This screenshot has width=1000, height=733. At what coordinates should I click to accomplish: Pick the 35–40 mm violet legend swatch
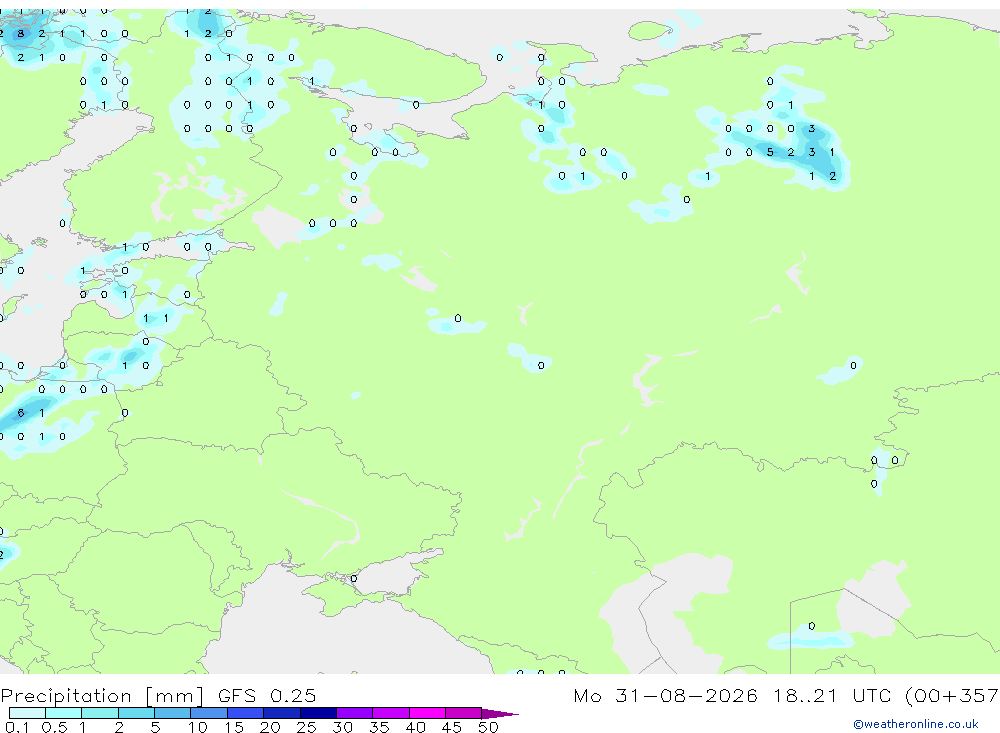tap(390, 713)
